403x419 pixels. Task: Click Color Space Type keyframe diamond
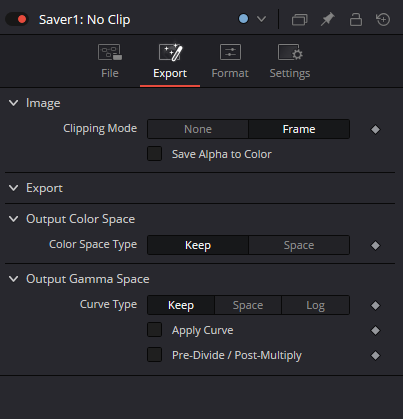click(375, 246)
